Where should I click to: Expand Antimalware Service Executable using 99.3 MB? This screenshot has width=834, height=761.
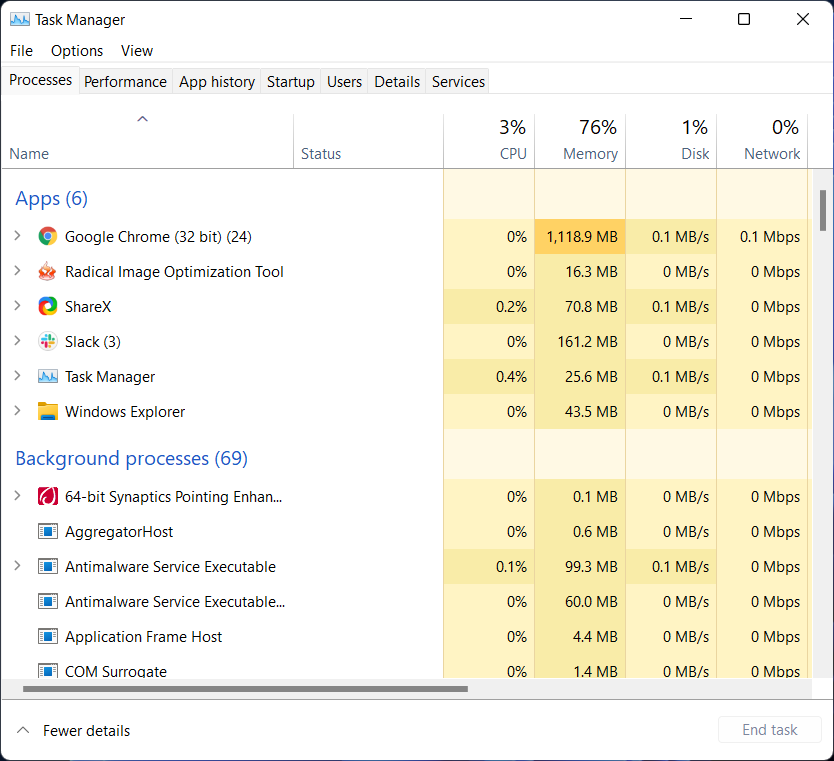click(18, 566)
